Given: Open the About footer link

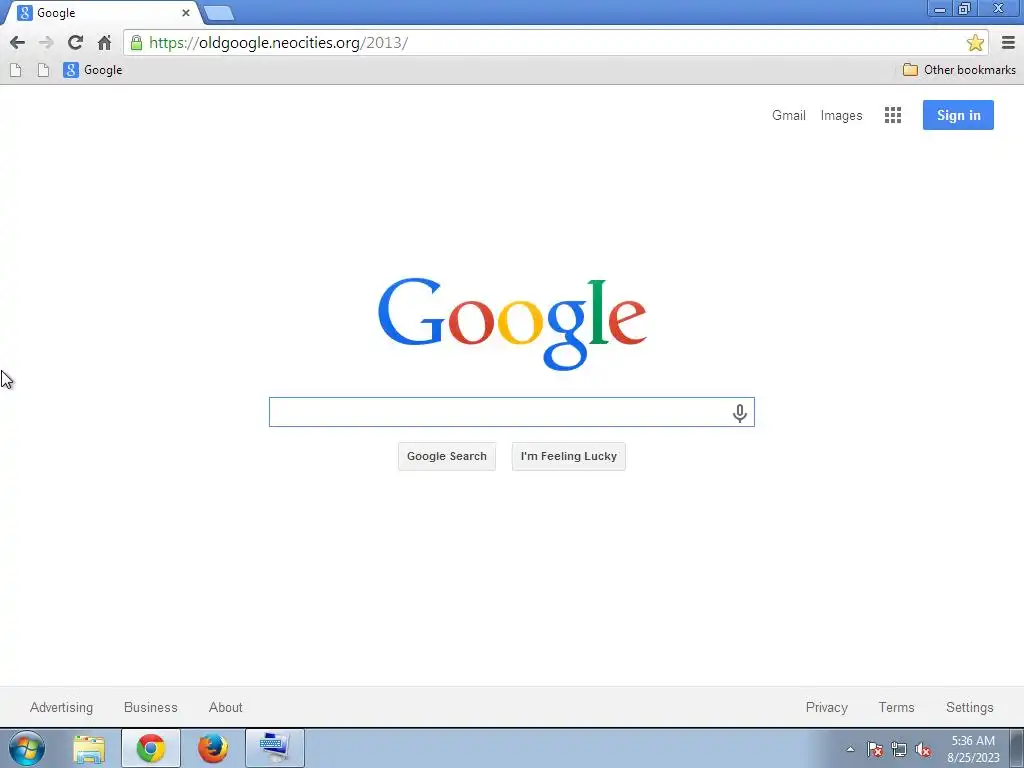Looking at the screenshot, I should (x=225, y=707).
